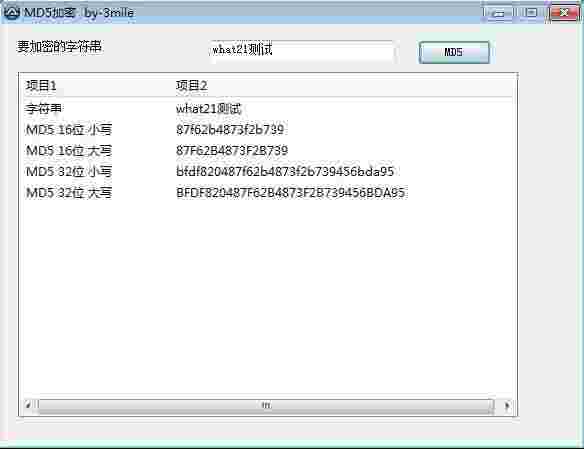Click the 32-character uppercase hash BFDF820487F6...
Screen dimensions: 584x449
[x=291, y=192]
